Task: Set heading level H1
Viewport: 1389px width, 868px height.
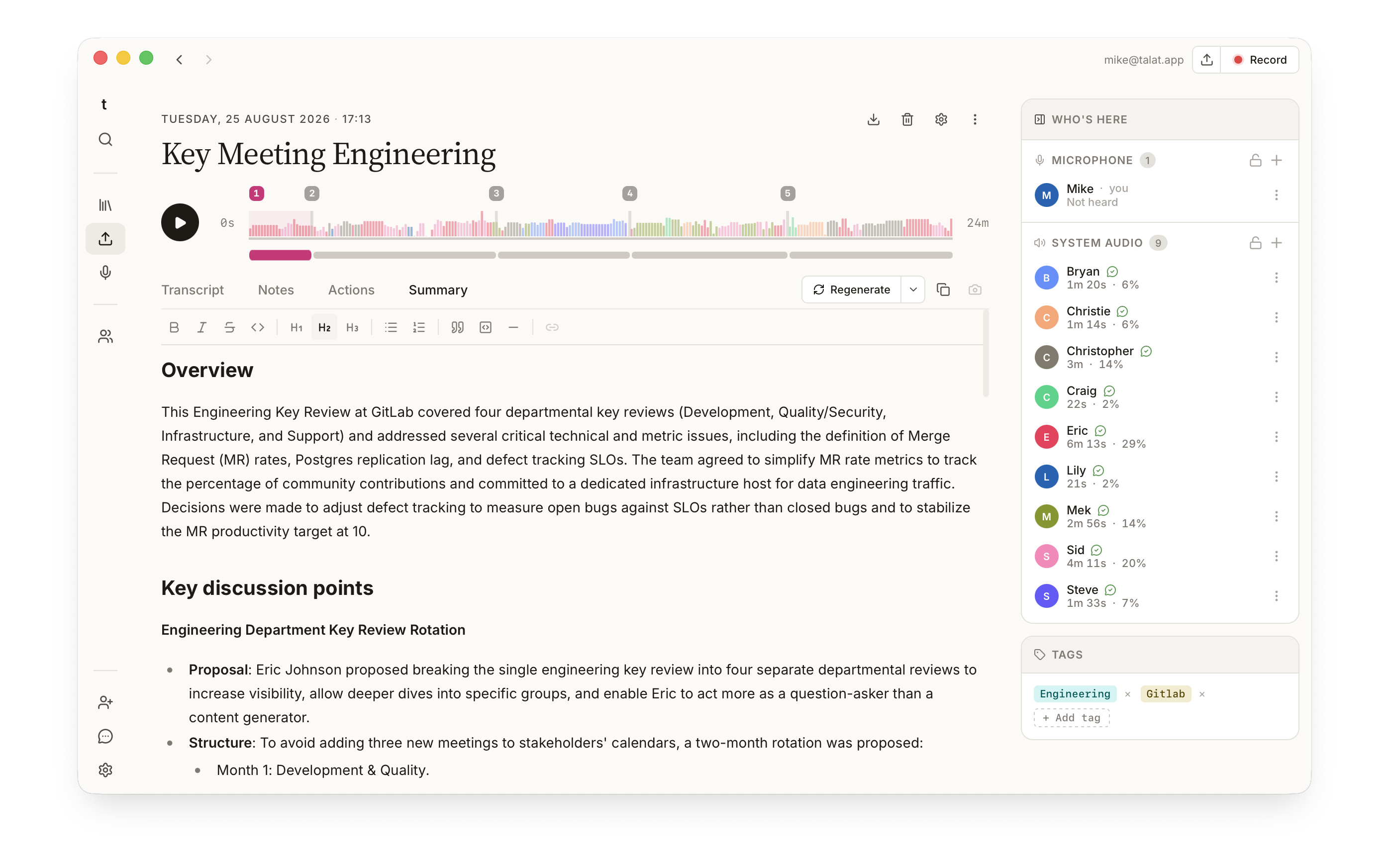Action: 296,327
